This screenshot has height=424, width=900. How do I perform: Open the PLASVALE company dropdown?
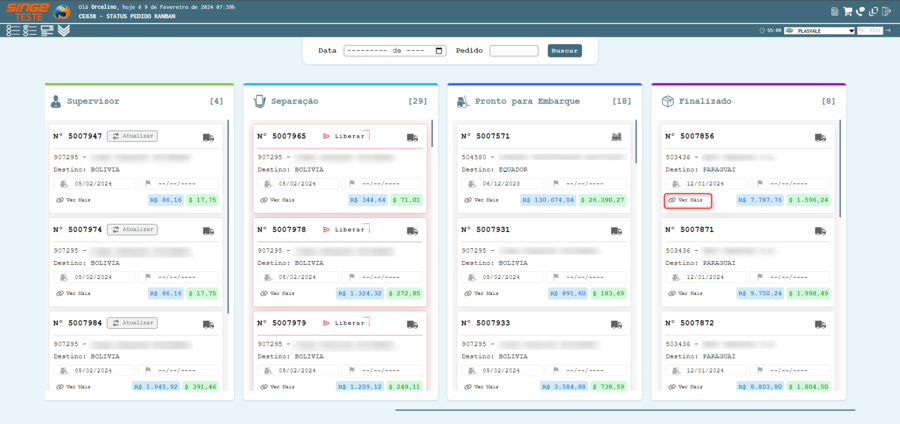819,31
